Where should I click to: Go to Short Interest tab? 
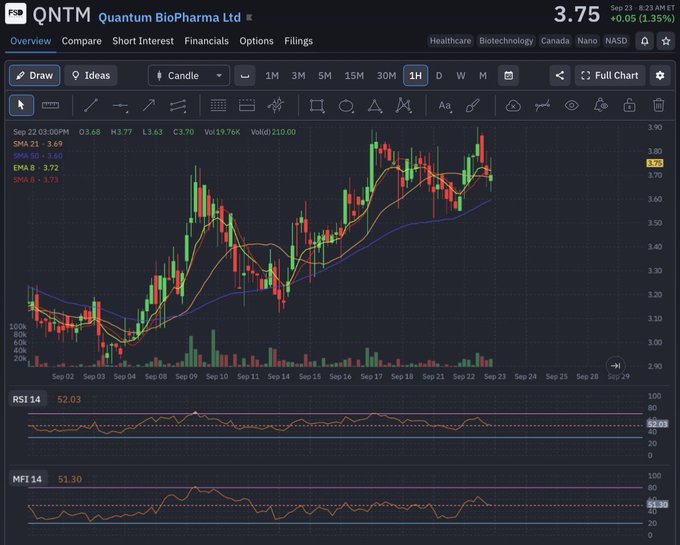pyautogui.click(x=143, y=41)
